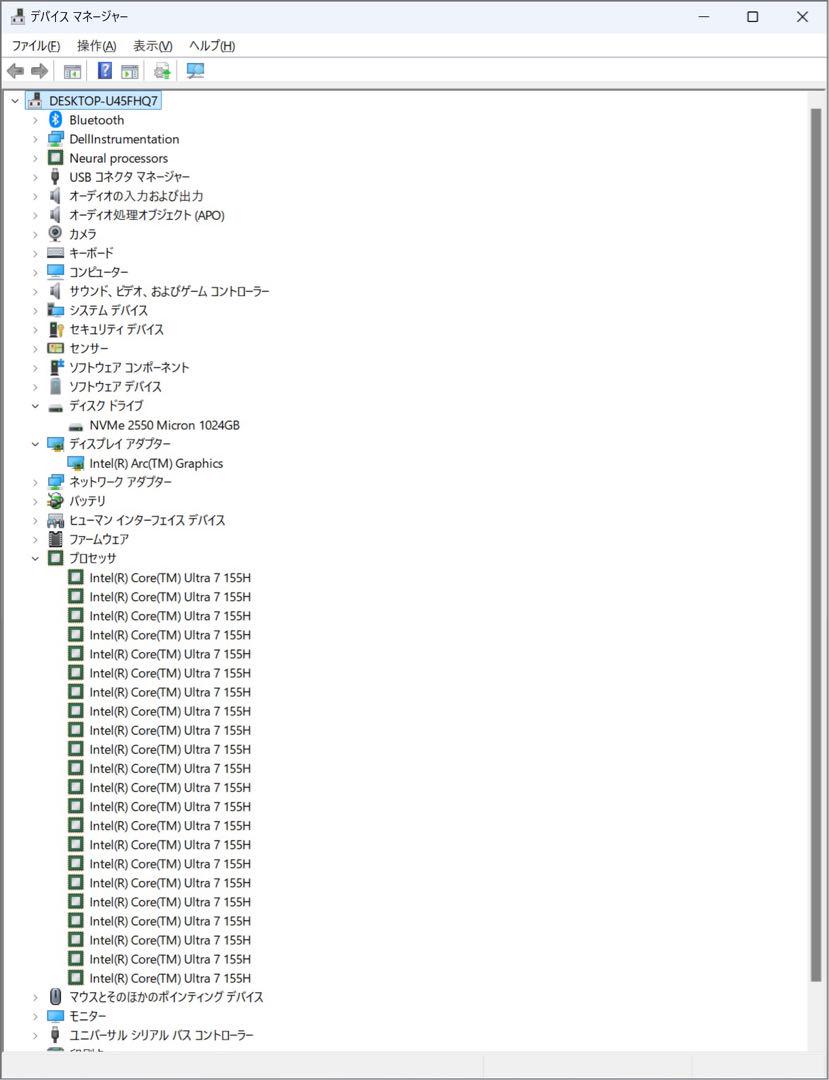Select the オーディオ処理オブジェクト (APO) row
Screen dimensions: 829x1080
147,215
